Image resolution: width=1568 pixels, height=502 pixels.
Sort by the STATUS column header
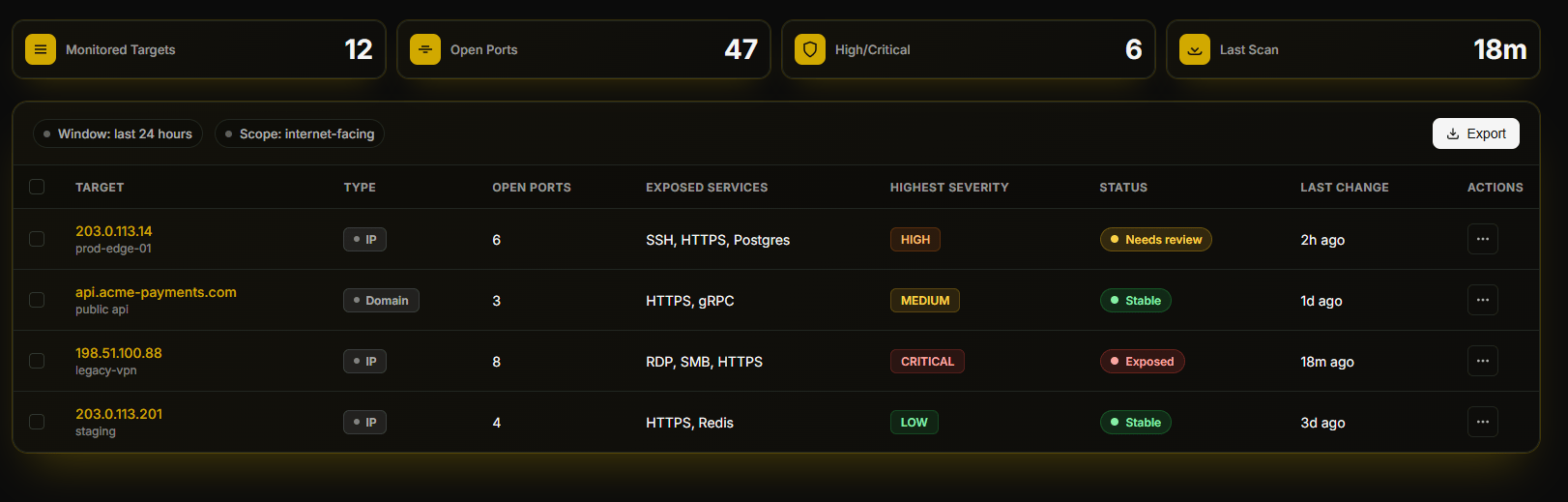[x=1123, y=187]
